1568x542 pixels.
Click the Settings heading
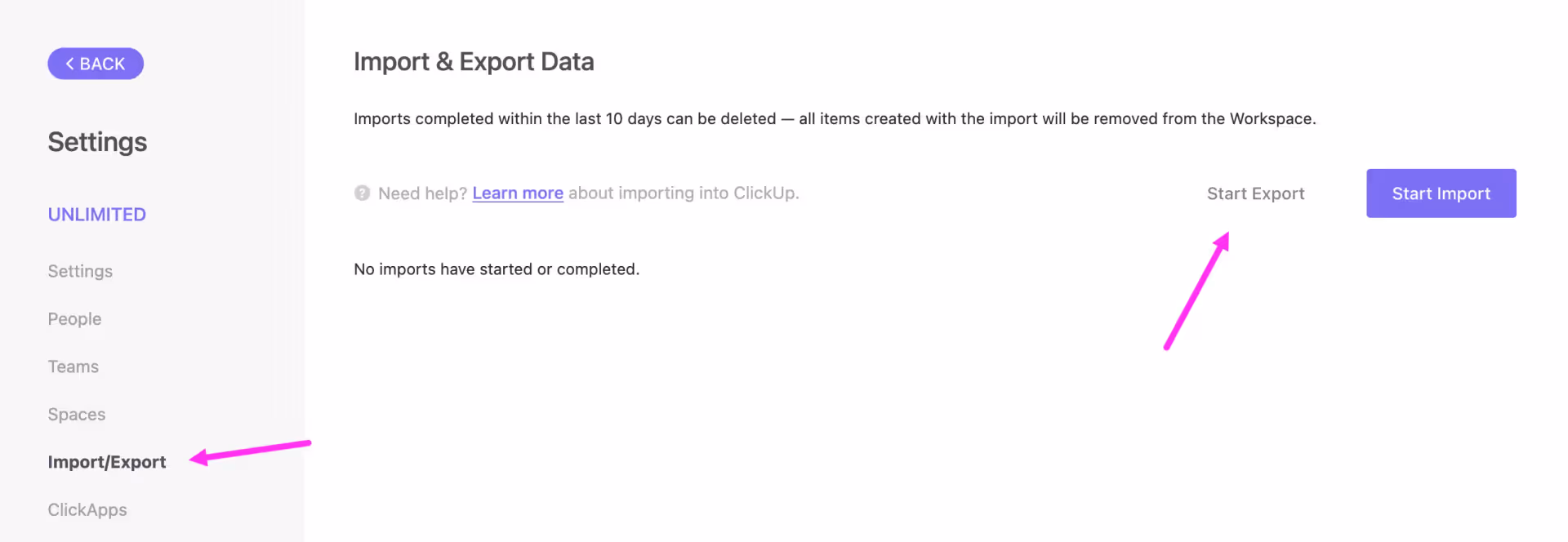coord(97,141)
